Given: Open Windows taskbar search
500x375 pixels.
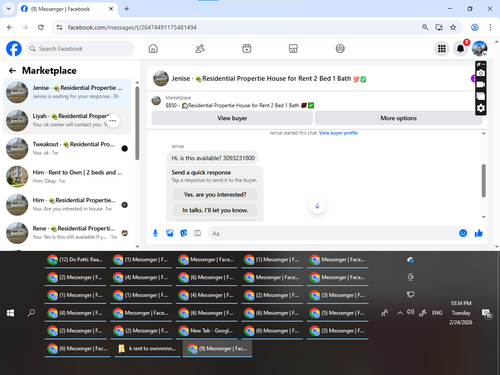Looking at the screenshot, I should pyautogui.click(x=31, y=313).
